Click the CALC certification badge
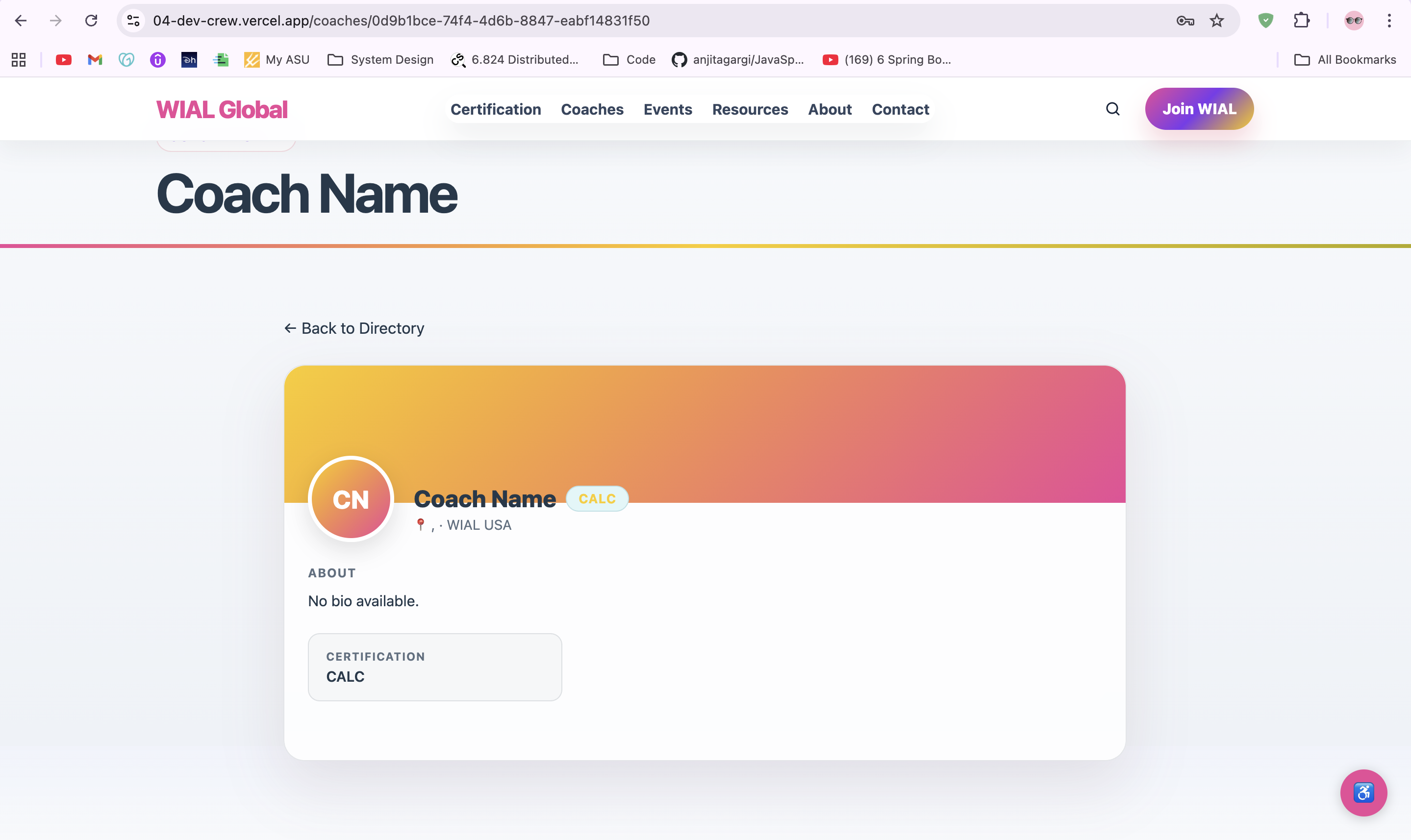The height and width of the screenshot is (840, 1411). [x=597, y=499]
